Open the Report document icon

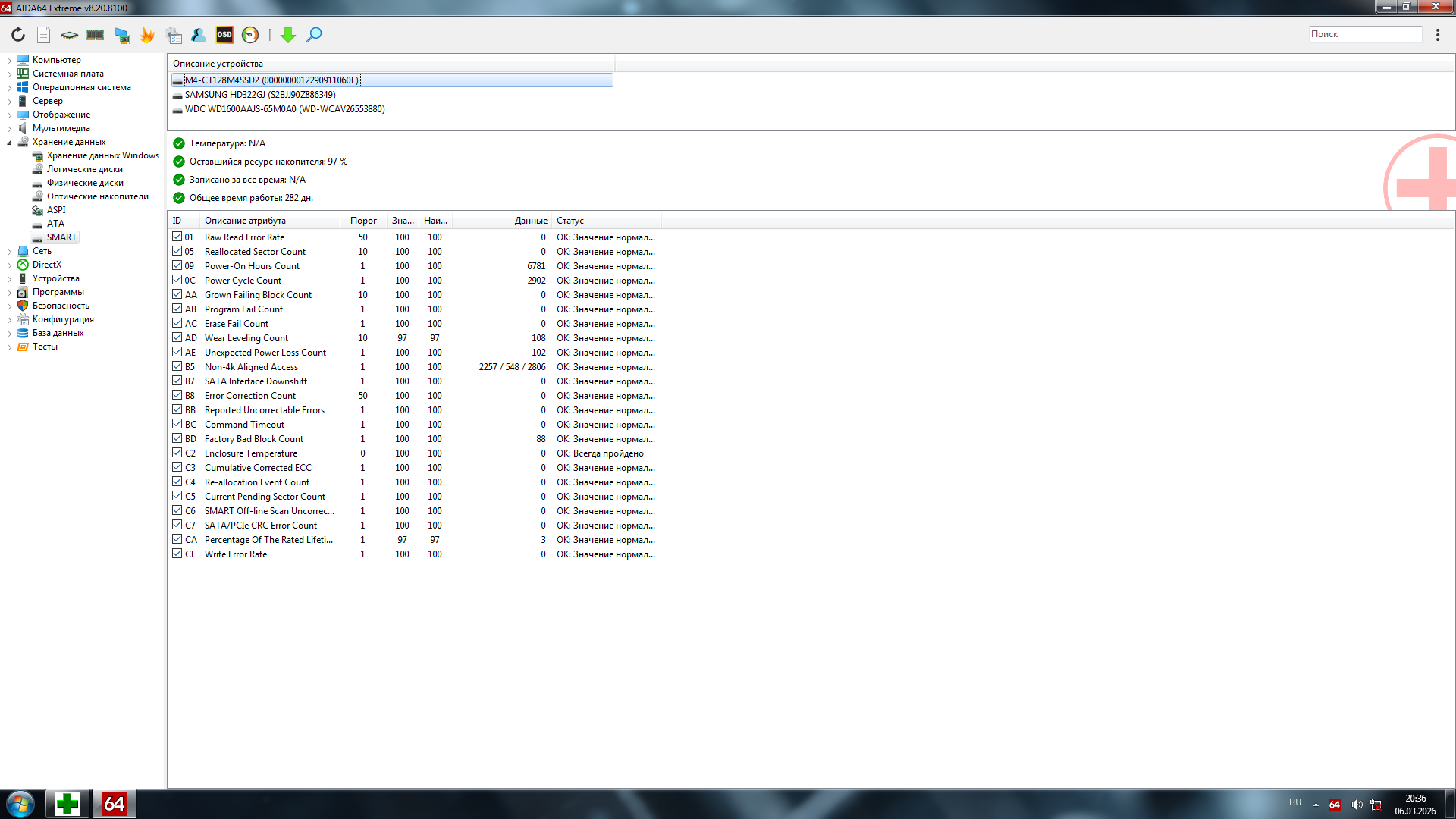[x=44, y=35]
